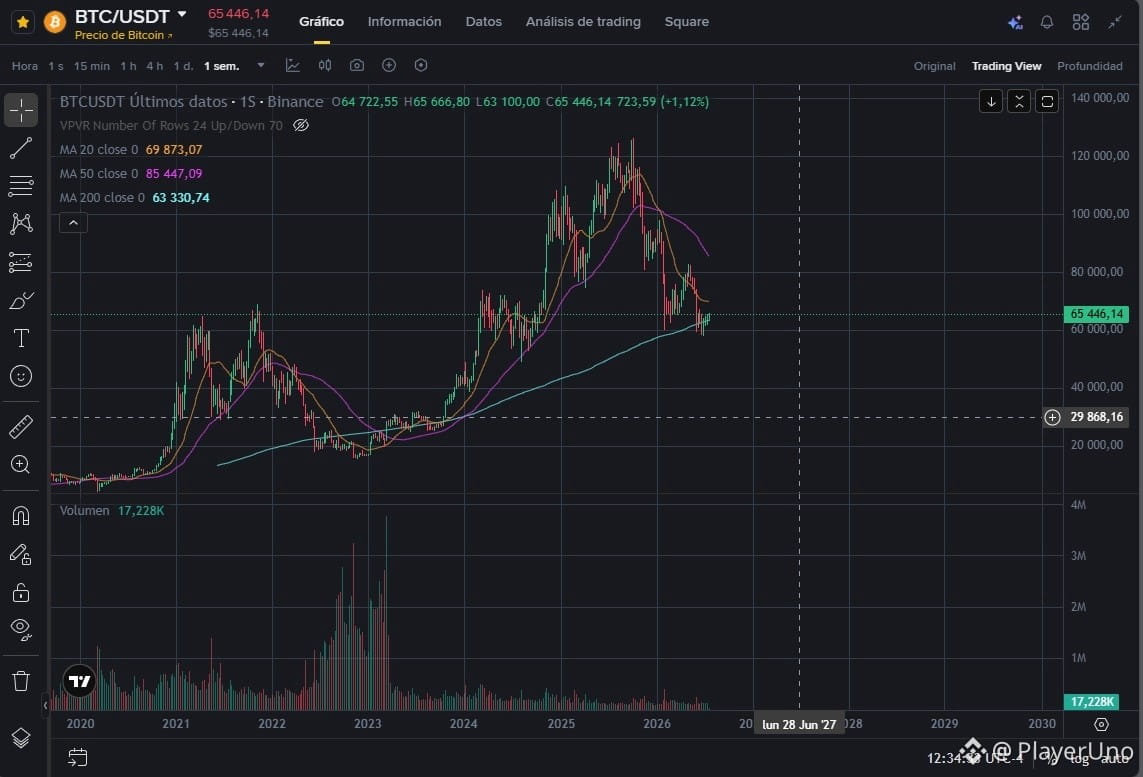This screenshot has width=1143, height=777.
Task: Remove drawings with the trash icon
Action: [21, 681]
